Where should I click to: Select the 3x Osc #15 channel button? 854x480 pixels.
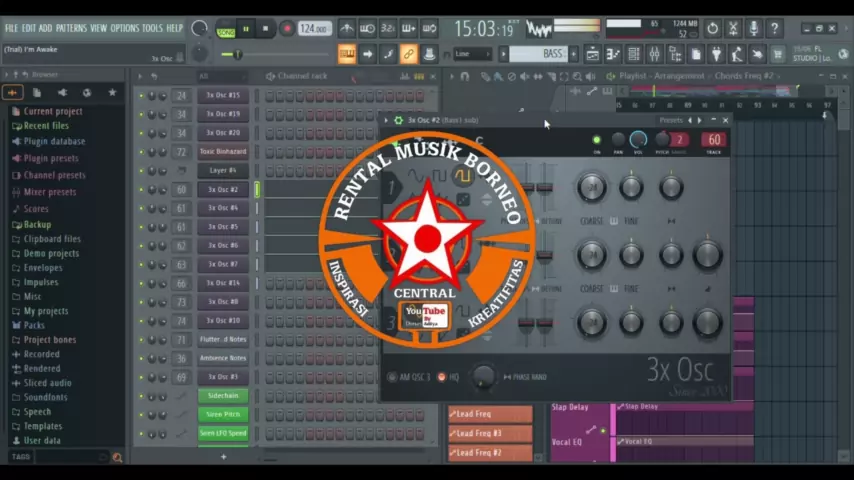click(x=222, y=96)
